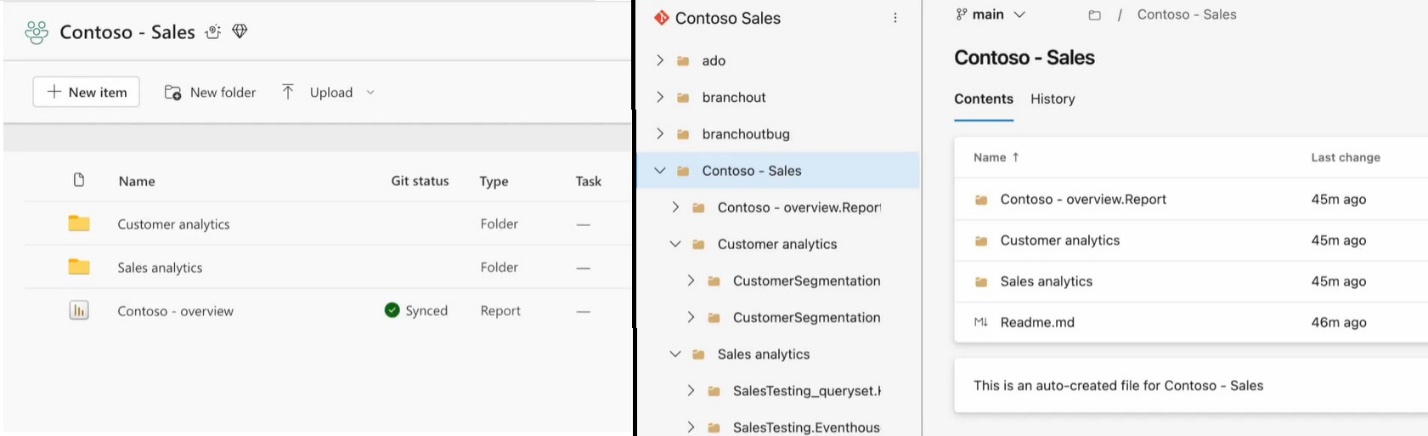The image size is (1428, 436).
Task: Click folder icon beside Customer analytics in Contents
Action: point(981,240)
